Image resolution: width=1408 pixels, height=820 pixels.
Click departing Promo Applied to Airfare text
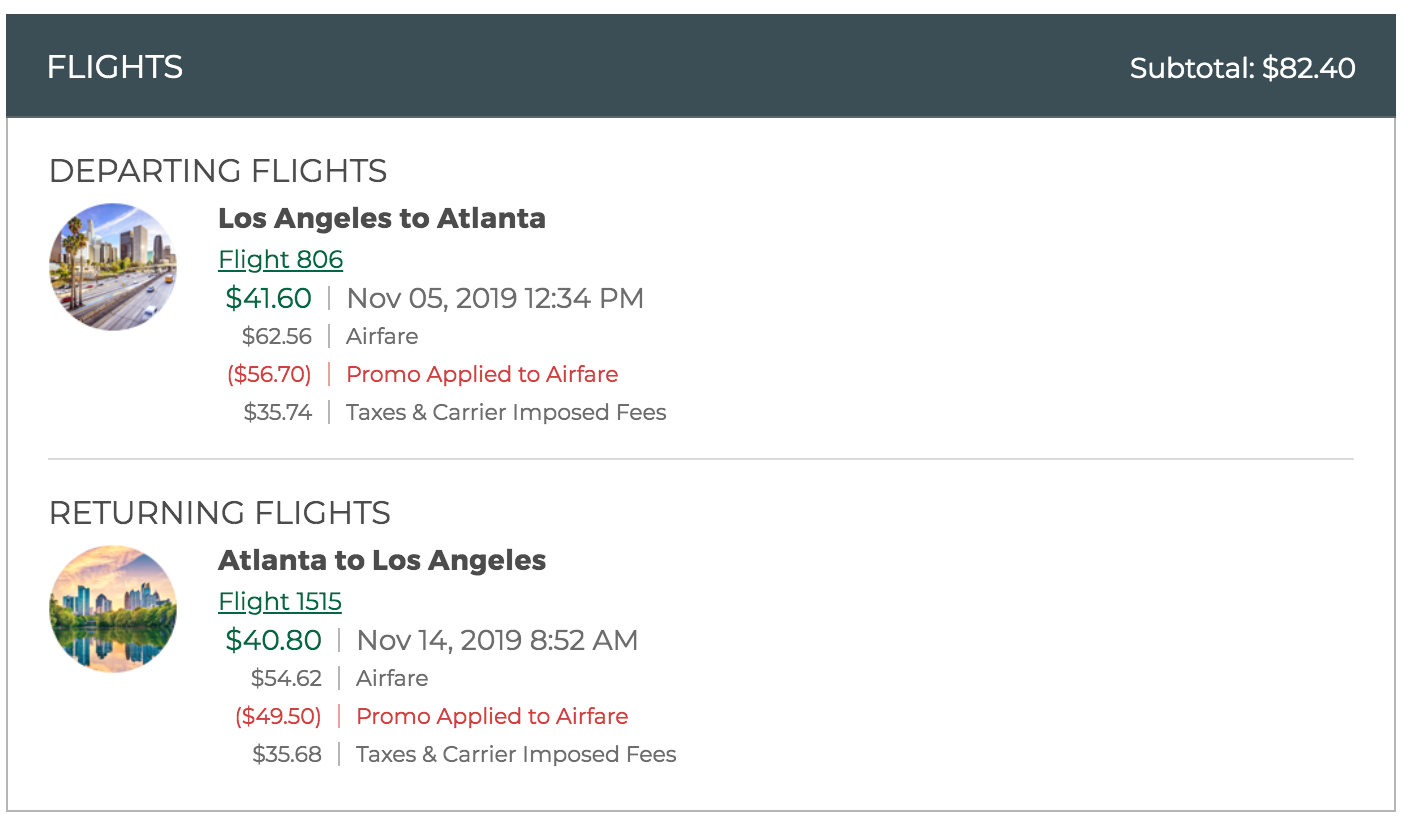tap(483, 374)
